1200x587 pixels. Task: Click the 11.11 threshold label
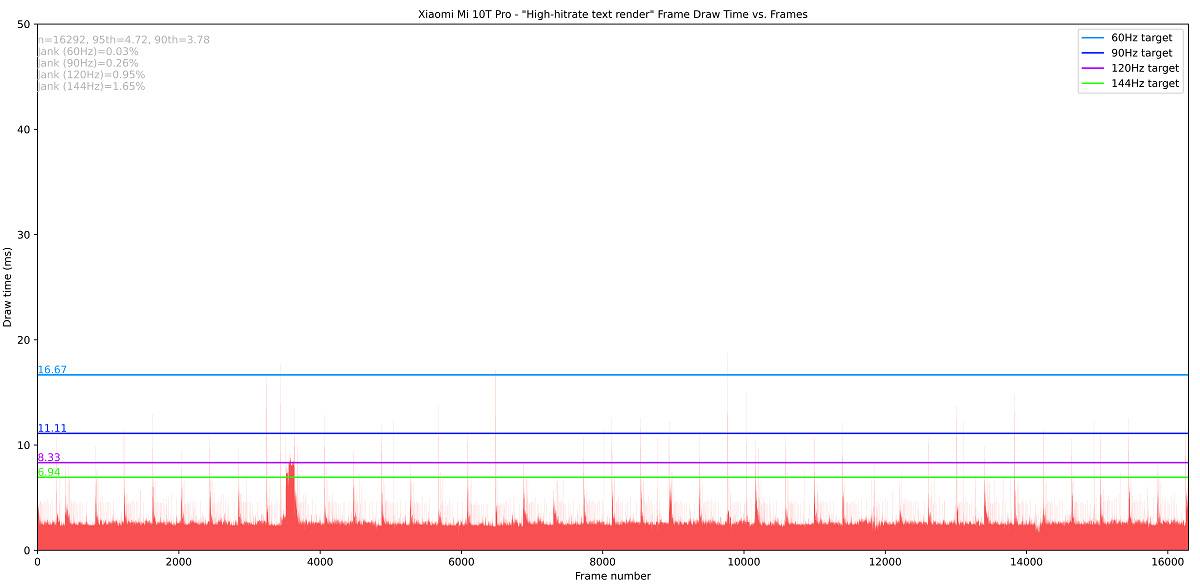(52, 428)
